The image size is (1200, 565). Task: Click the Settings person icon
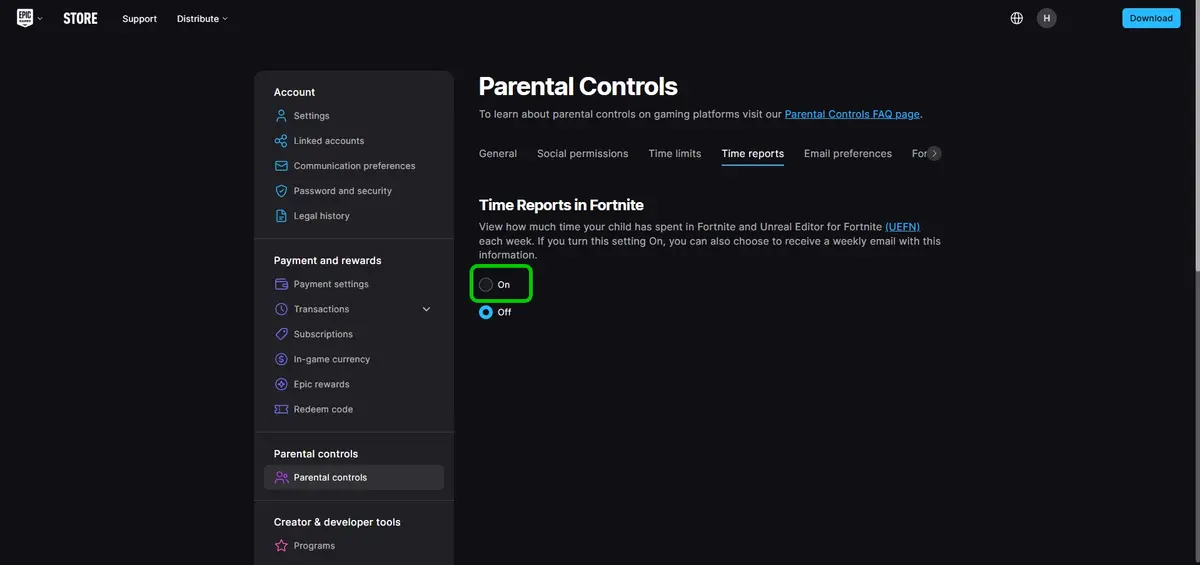[x=281, y=116]
